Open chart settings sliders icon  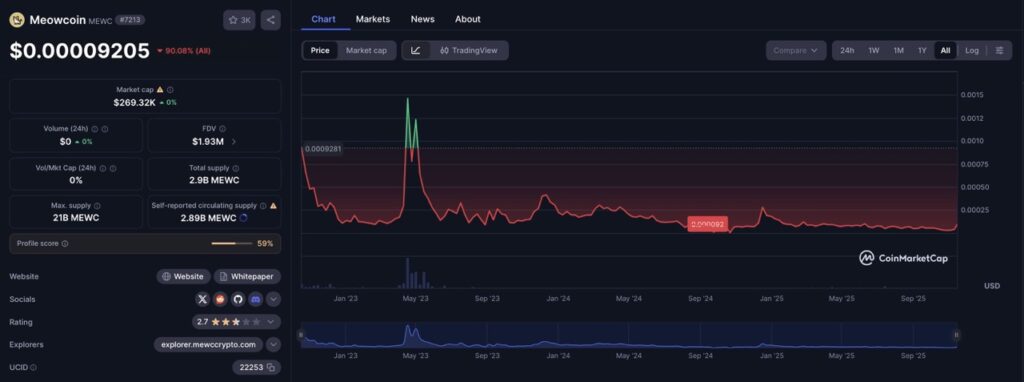(x=999, y=50)
